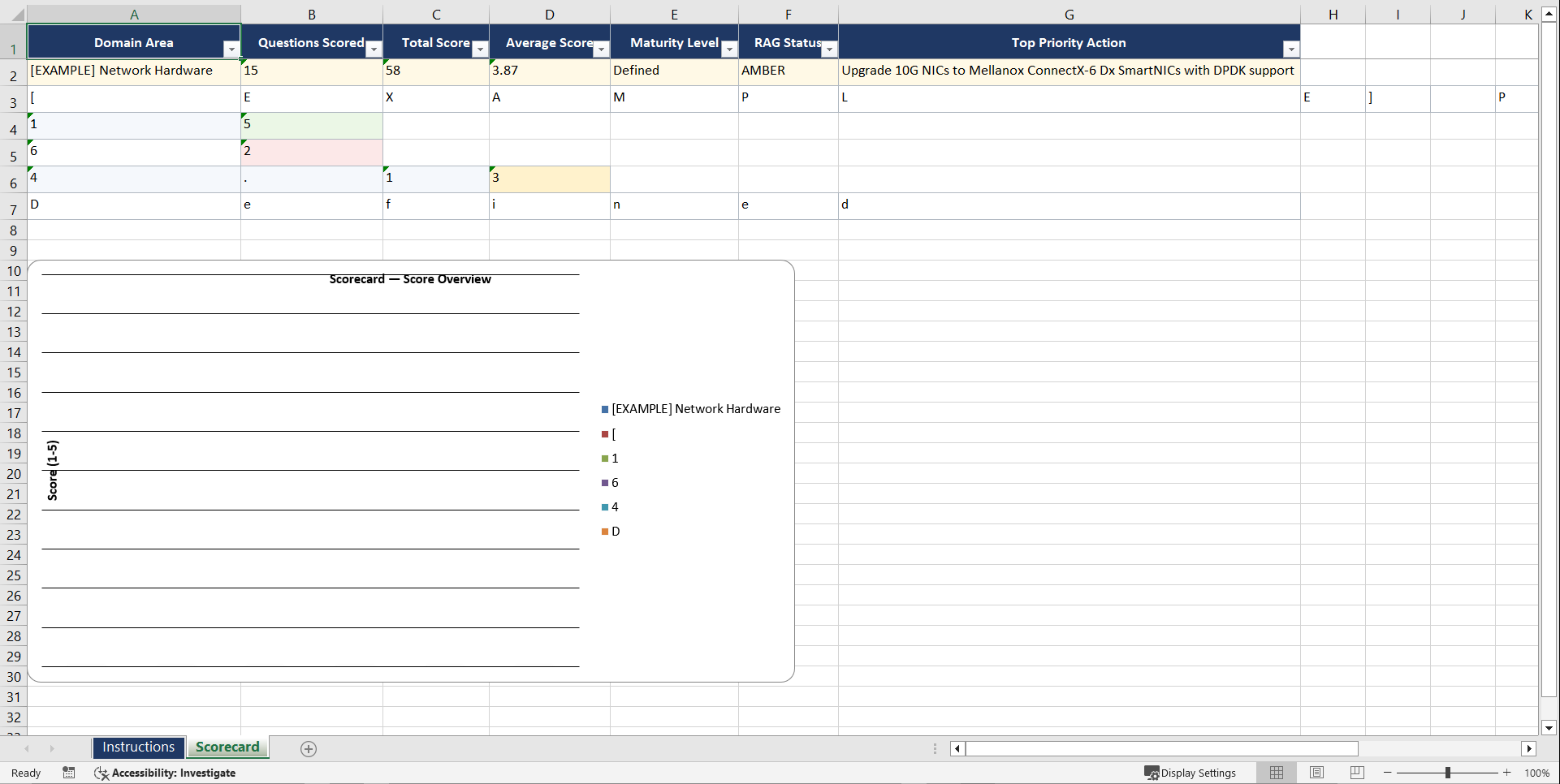1560x784 pixels.
Task: Select Normal view icon in status bar
Action: pos(1275,773)
